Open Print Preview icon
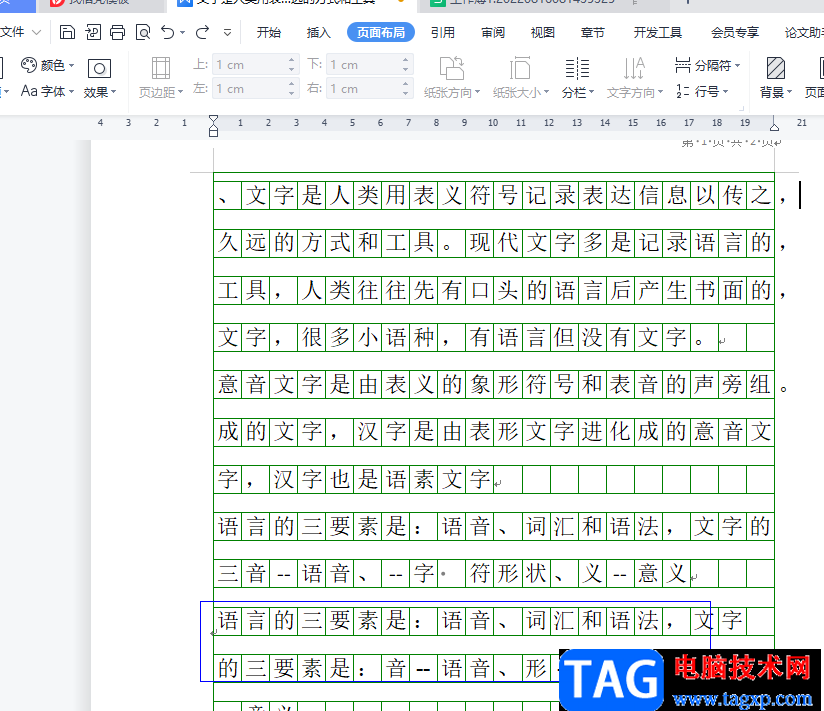This screenshot has height=711, width=824. (x=143, y=33)
